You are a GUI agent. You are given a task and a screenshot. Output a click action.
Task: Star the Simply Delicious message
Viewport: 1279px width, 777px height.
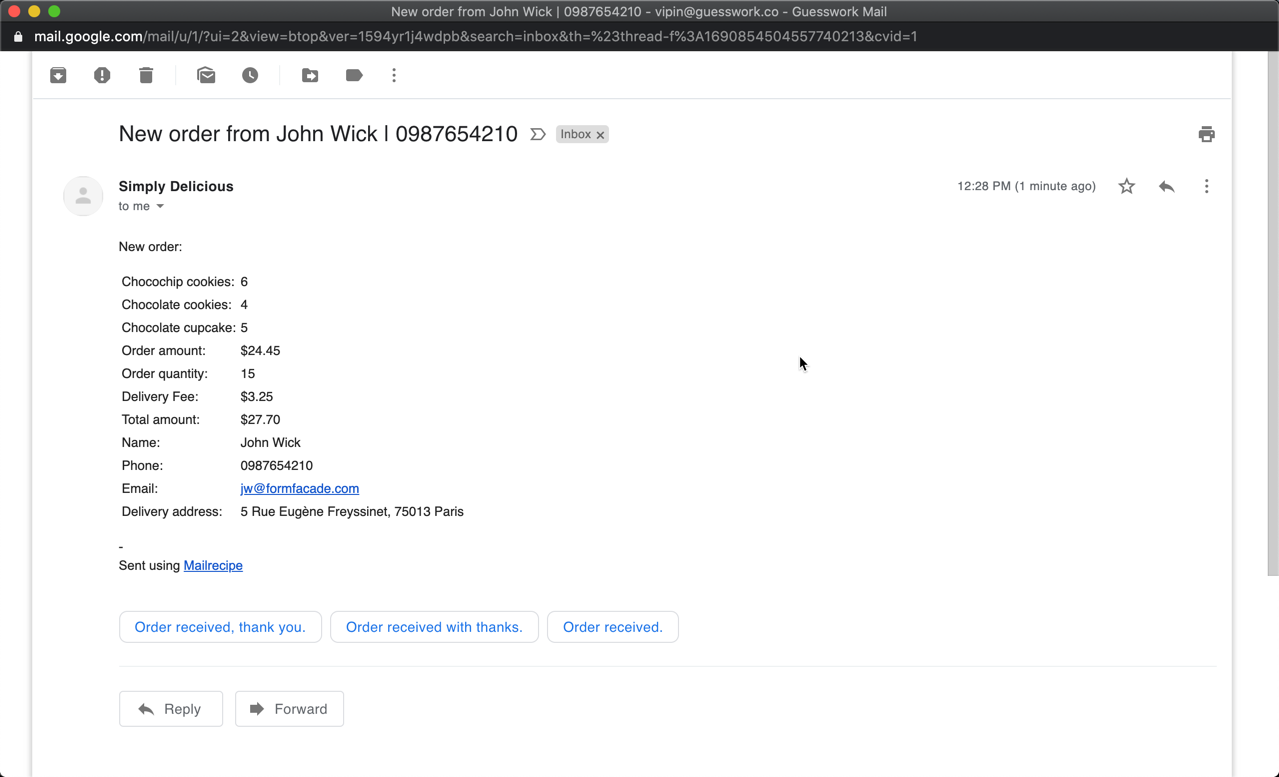[1126, 186]
